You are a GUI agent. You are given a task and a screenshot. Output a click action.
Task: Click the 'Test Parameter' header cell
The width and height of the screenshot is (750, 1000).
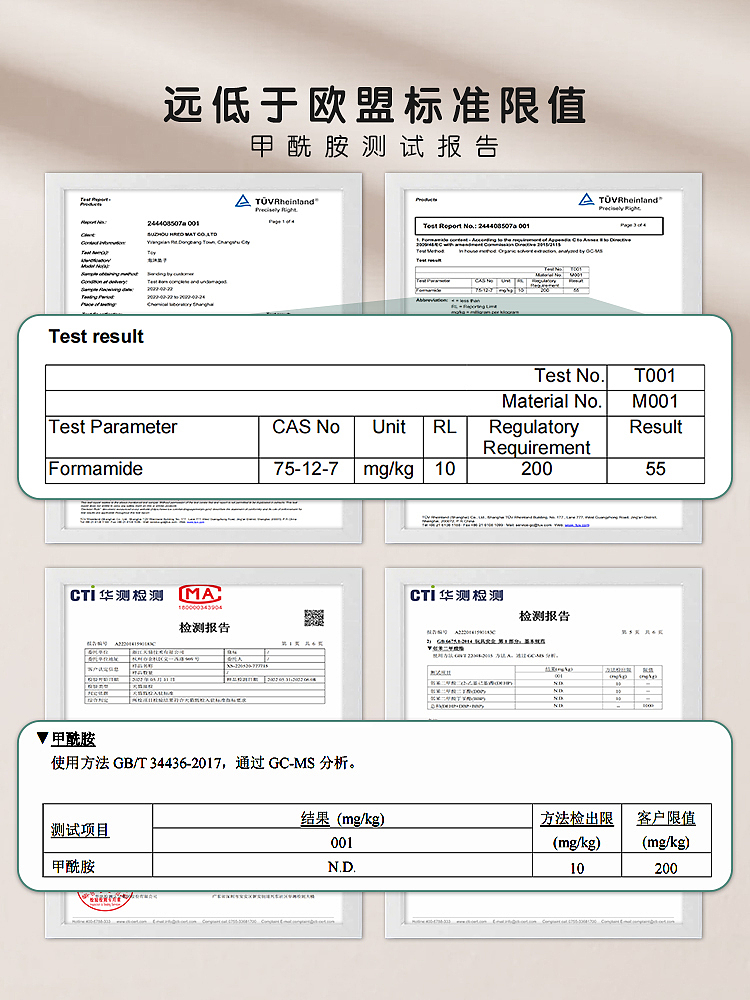click(x=152, y=437)
